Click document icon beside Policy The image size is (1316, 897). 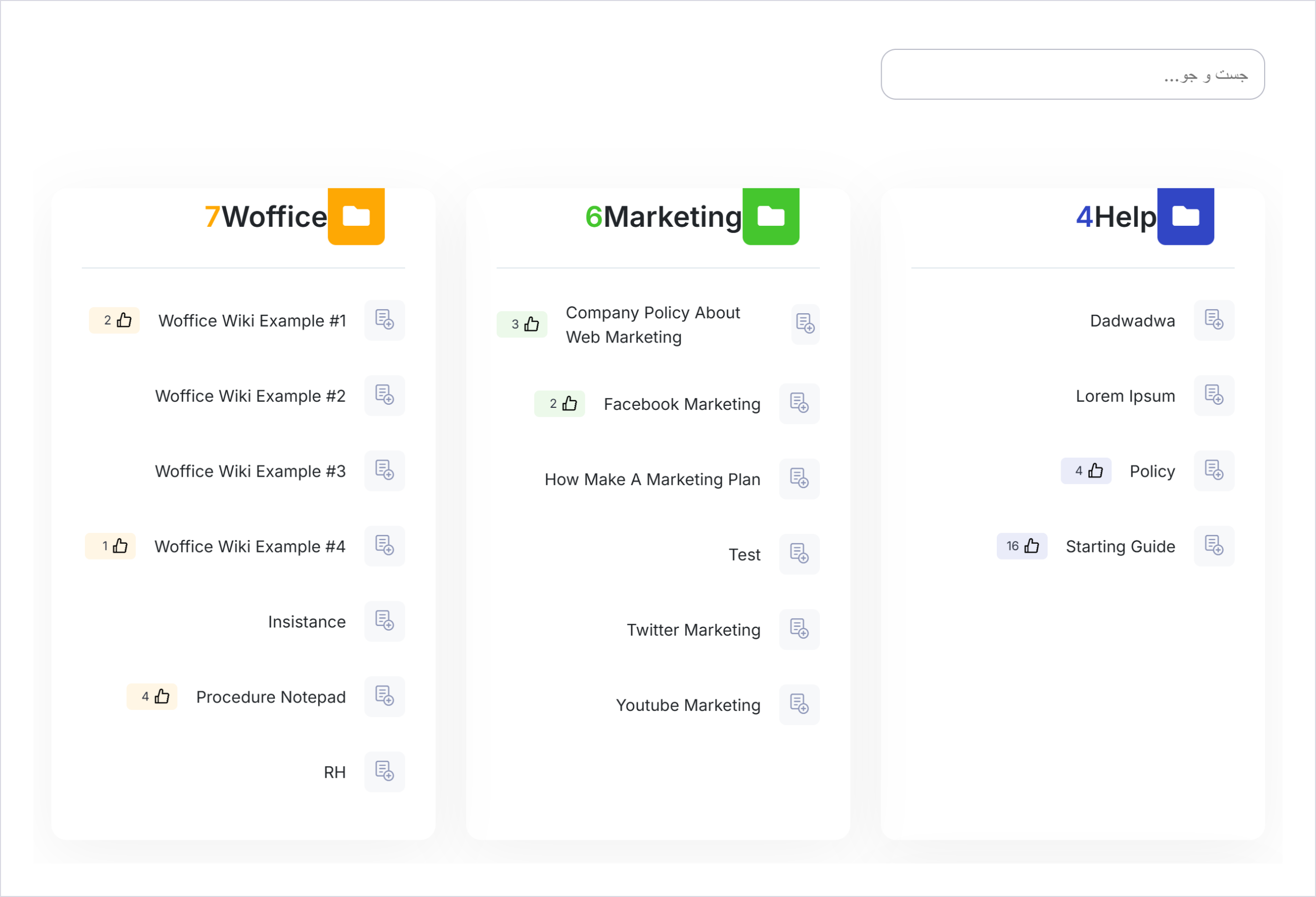coord(1214,471)
